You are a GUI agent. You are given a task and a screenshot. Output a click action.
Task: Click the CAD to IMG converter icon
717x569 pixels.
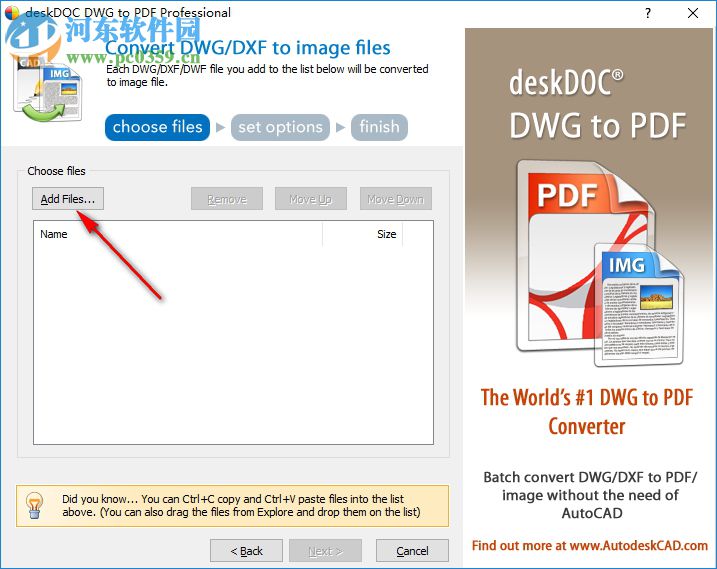48,90
